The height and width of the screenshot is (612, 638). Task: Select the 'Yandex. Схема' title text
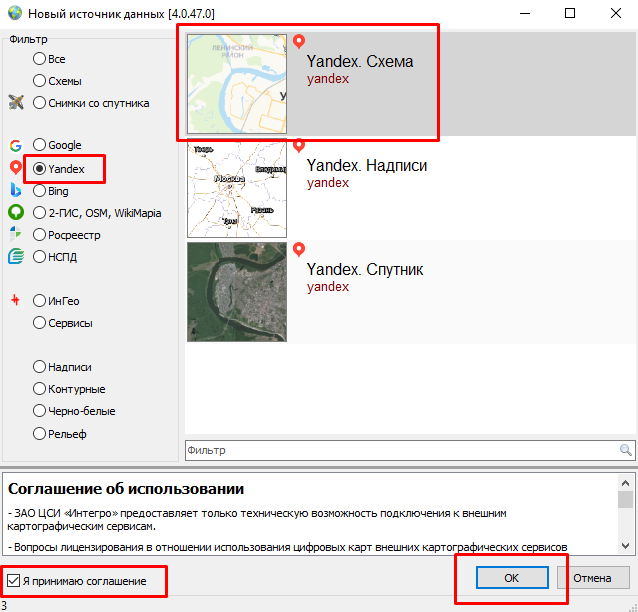(x=360, y=61)
